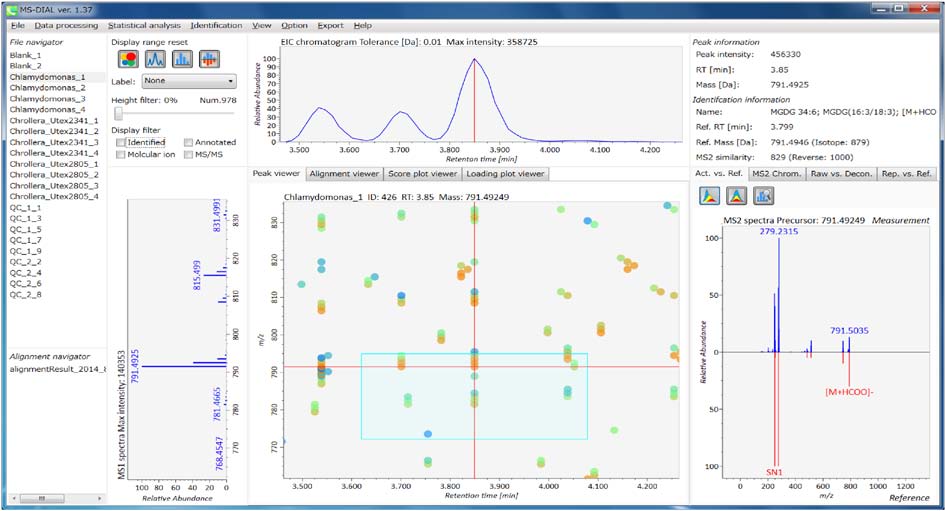The image size is (945, 511).
Task: Click the chromatogram peak line display reset icon
Action: (155, 59)
